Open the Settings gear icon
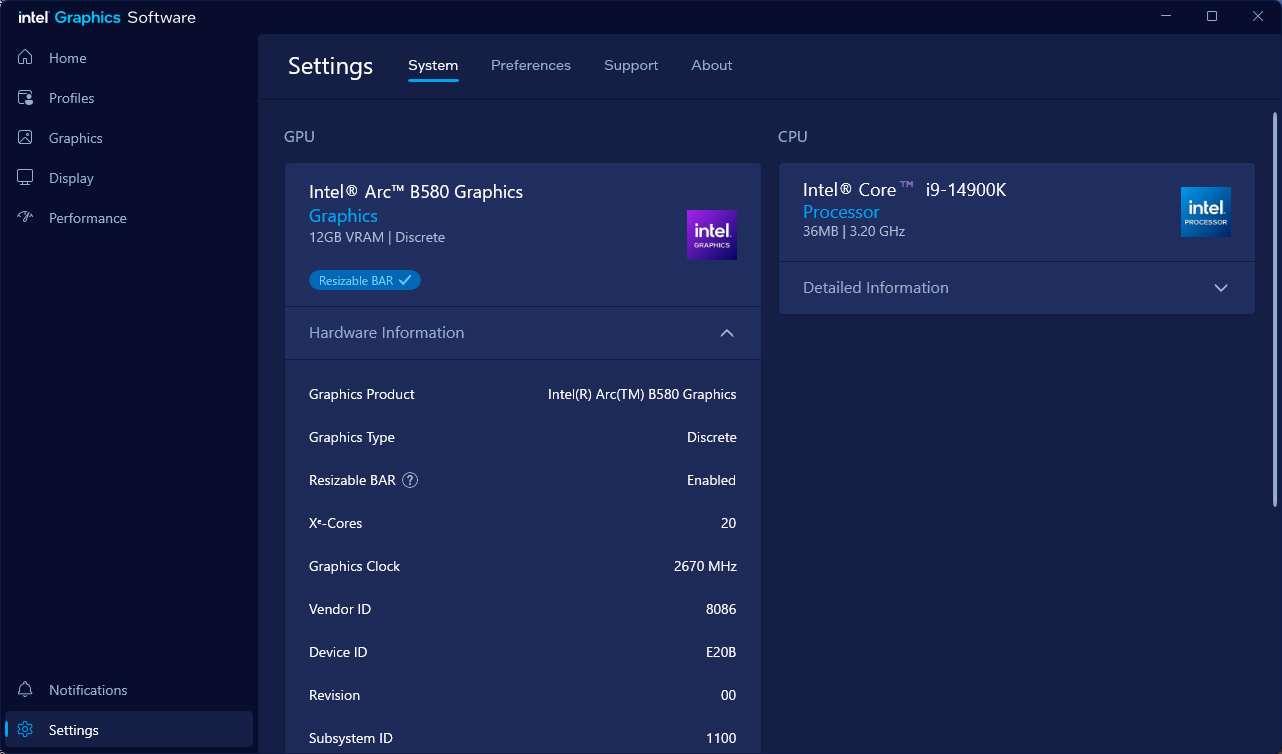 click(26, 730)
